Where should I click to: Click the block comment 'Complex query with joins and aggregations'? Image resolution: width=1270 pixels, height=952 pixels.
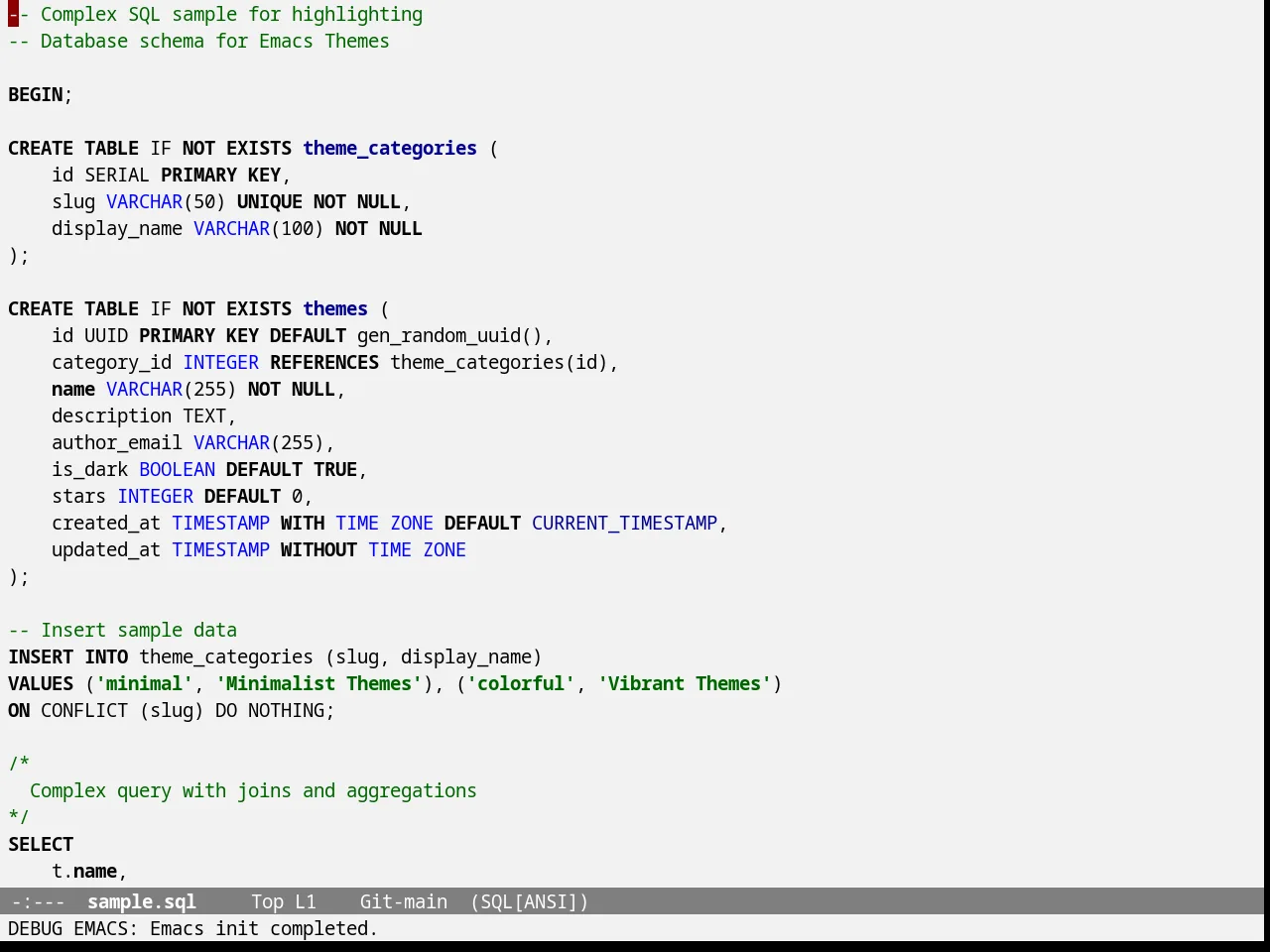(253, 790)
